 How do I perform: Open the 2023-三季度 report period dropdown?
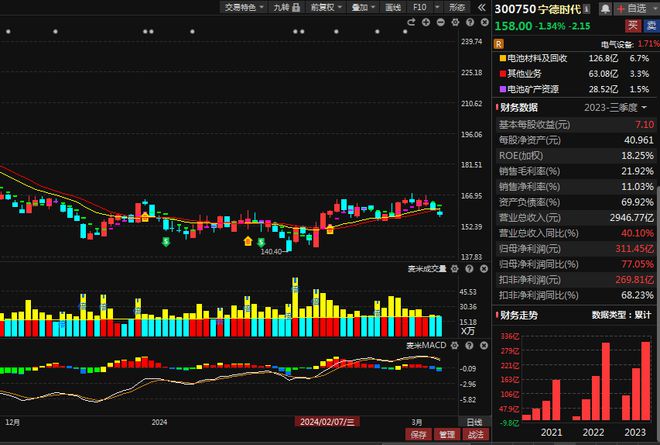pos(615,108)
